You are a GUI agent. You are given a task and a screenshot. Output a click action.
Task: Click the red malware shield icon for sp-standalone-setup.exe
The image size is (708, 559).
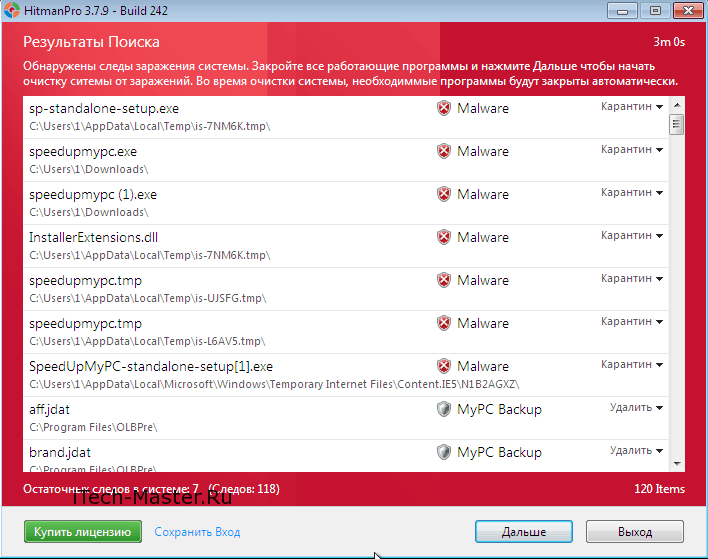pyautogui.click(x=444, y=108)
